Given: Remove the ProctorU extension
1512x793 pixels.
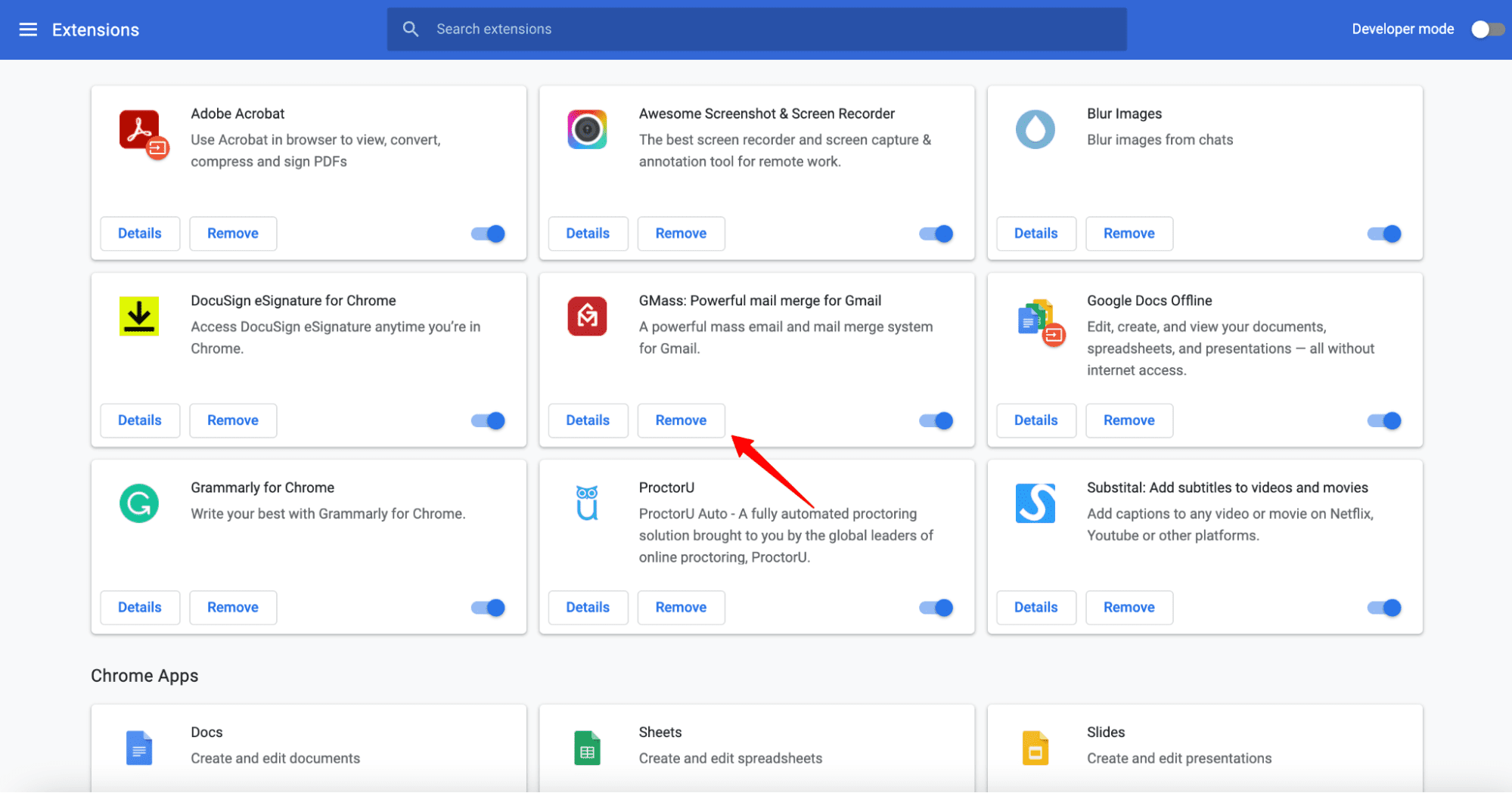Looking at the screenshot, I should 681,608.
